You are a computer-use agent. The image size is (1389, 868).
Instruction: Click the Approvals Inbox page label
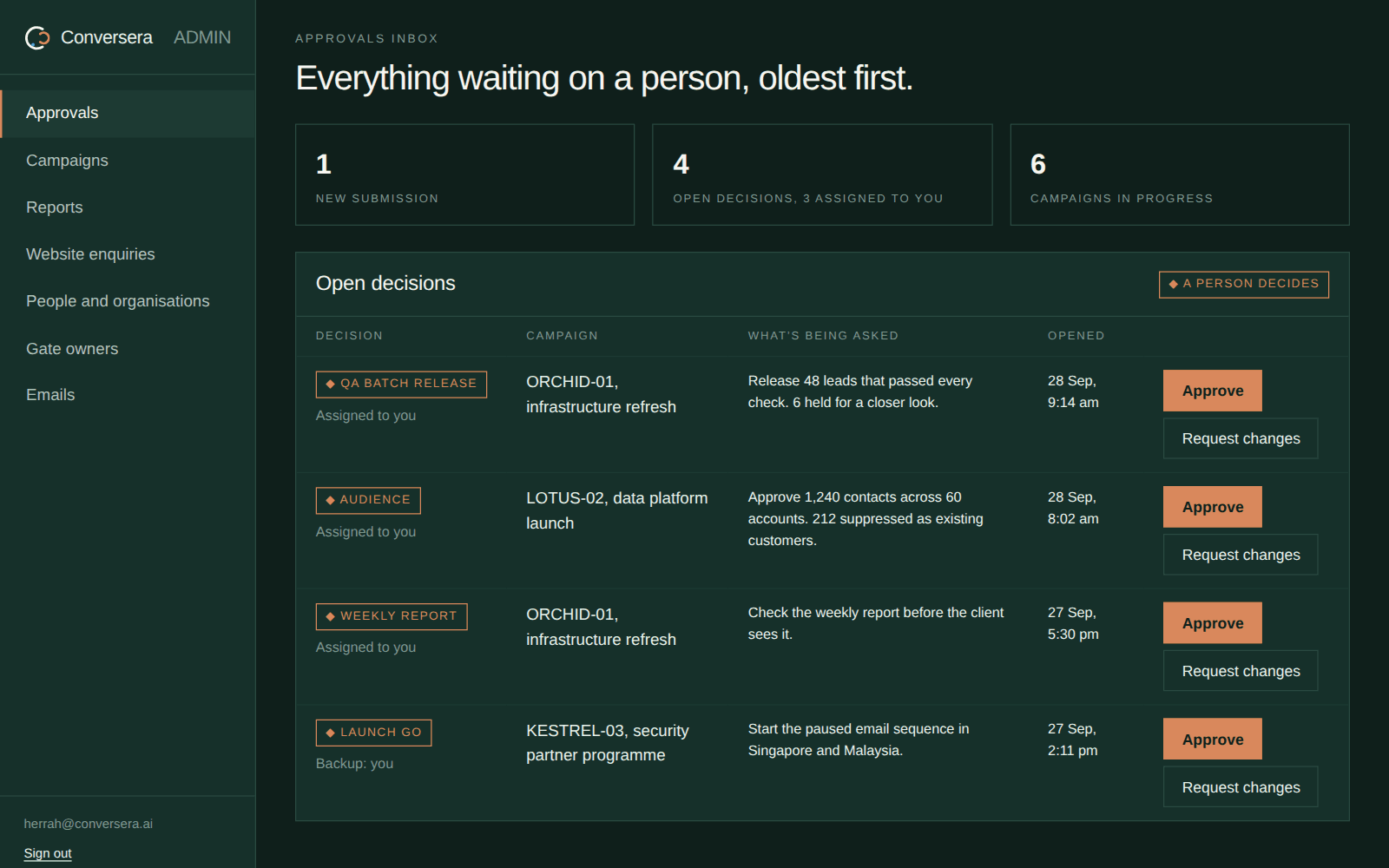click(x=366, y=38)
